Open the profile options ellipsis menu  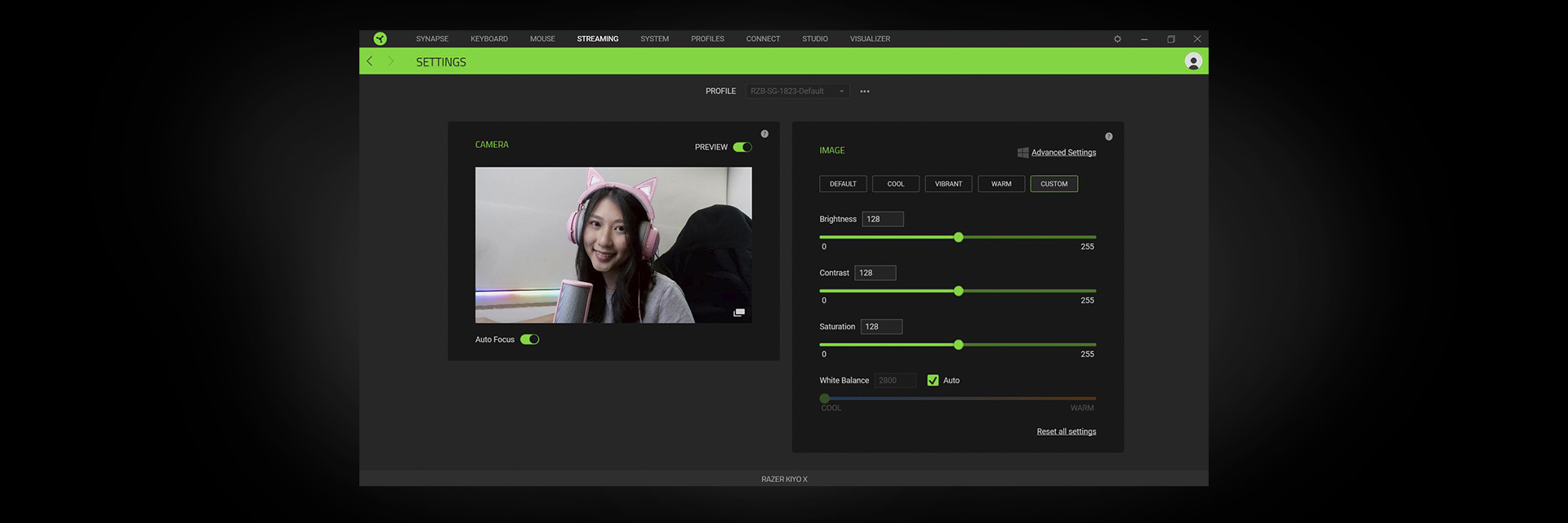(x=865, y=92)
